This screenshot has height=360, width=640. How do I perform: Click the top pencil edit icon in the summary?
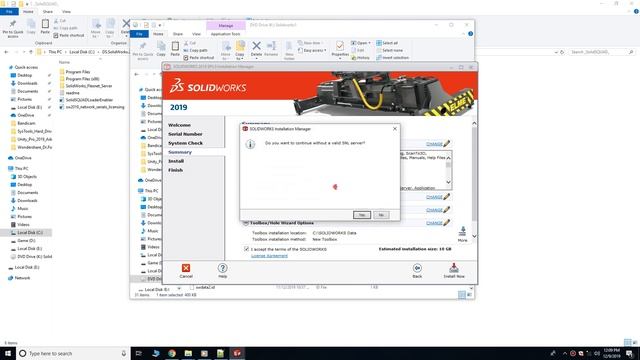pos(447,144)
